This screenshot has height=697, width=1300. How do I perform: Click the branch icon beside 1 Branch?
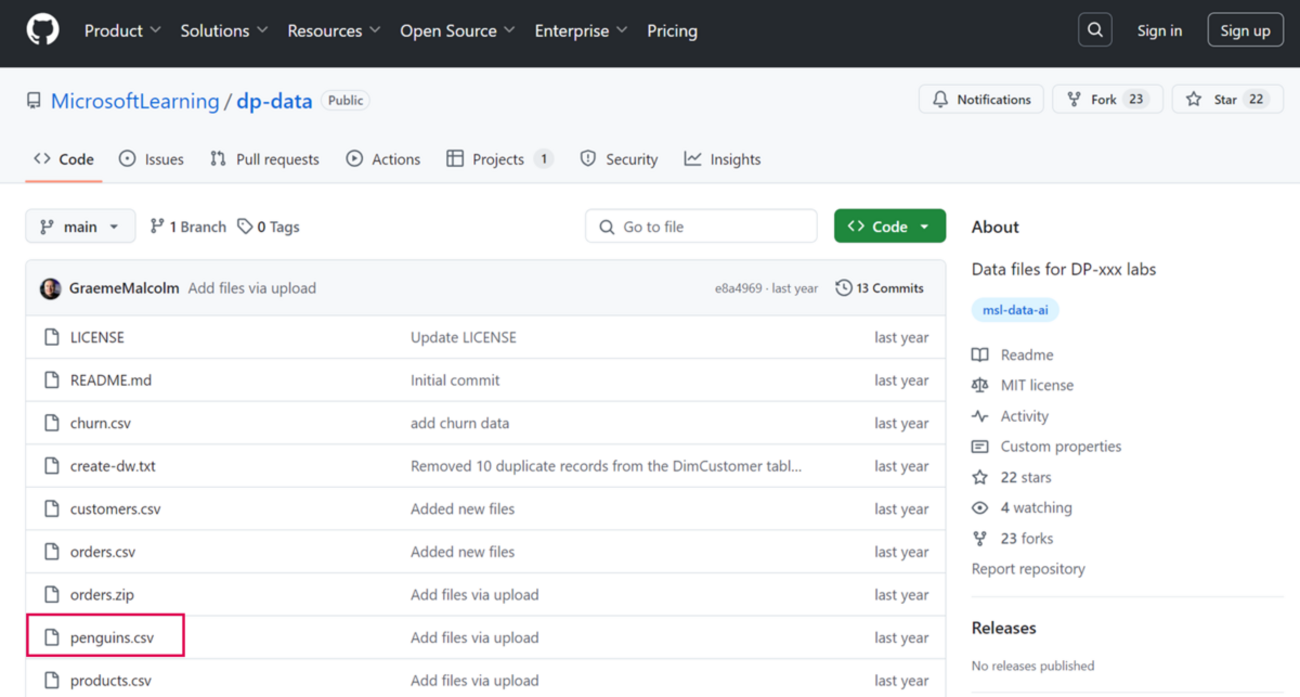coord(157,227)
